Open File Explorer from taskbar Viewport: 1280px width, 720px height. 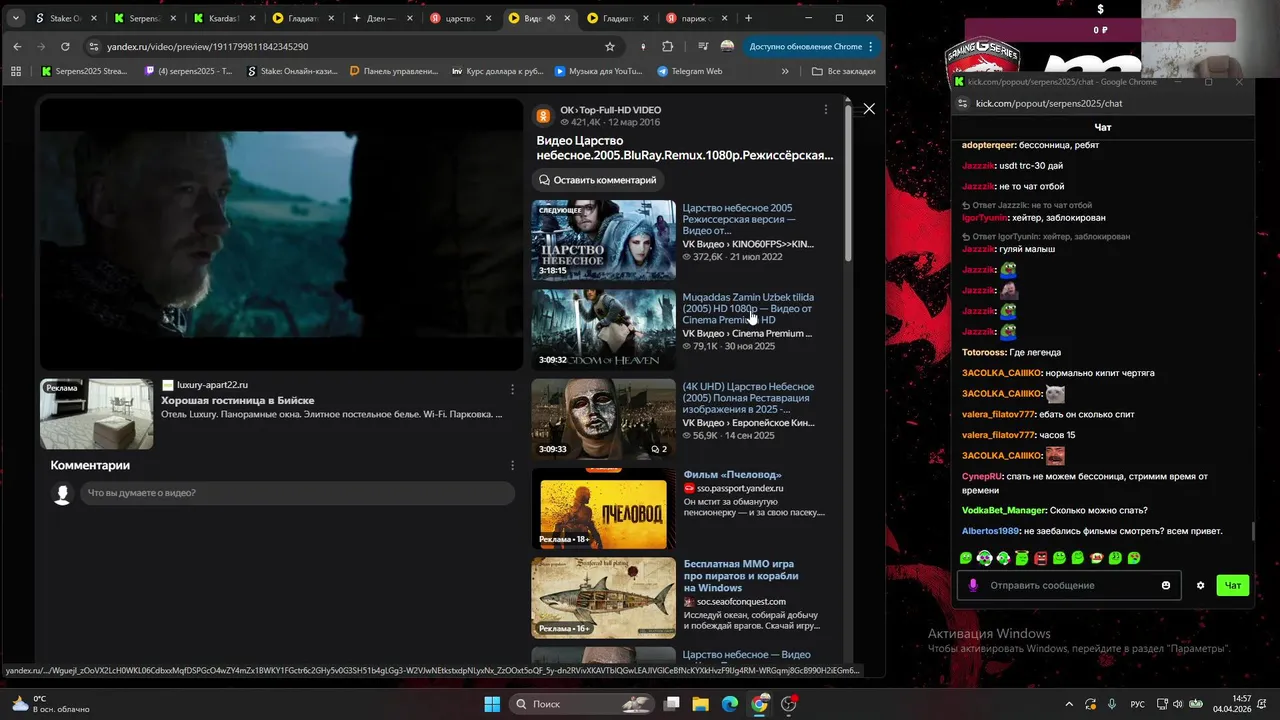(701, 704)
